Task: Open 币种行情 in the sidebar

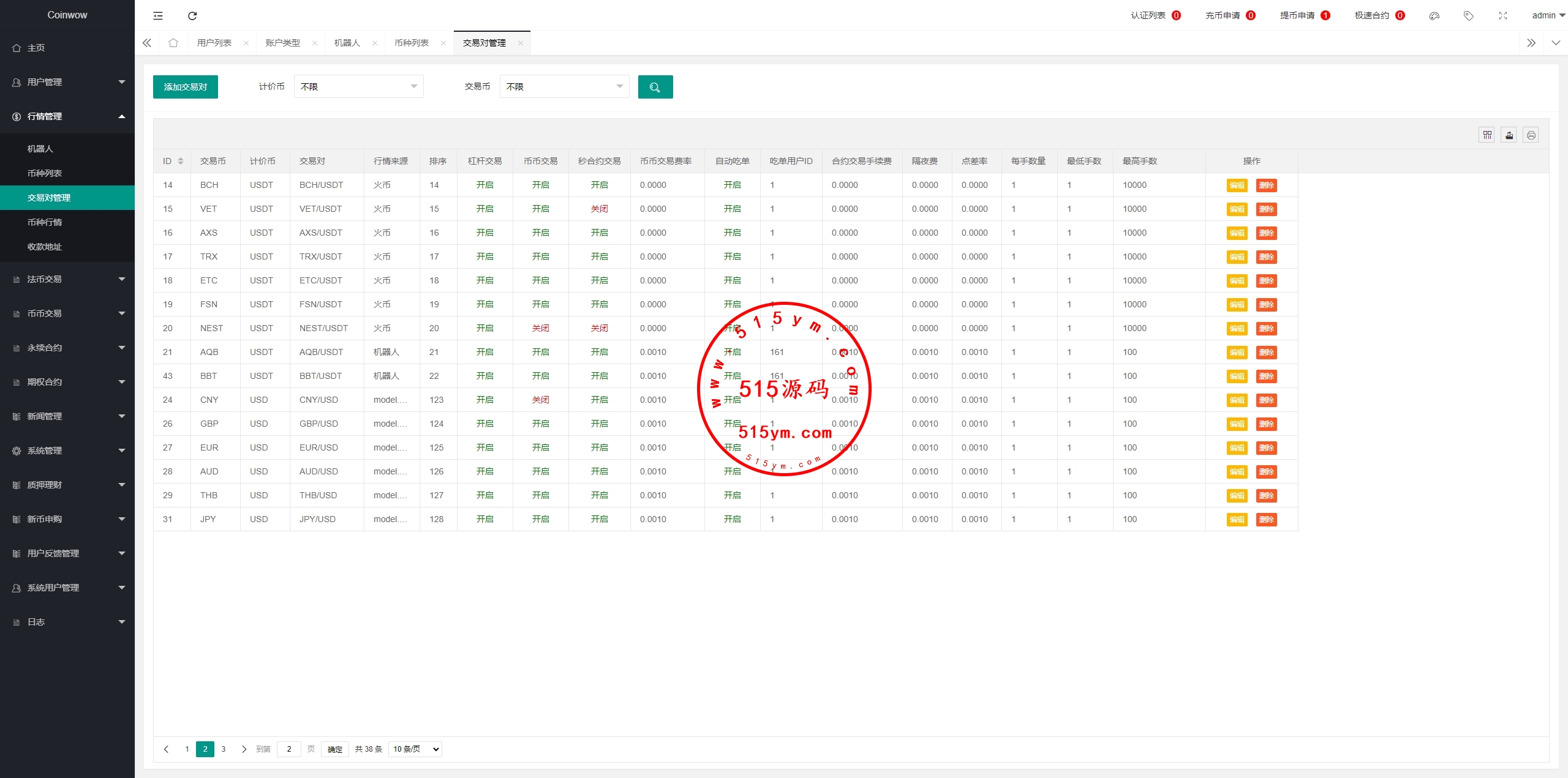Action: coord(45,222)
